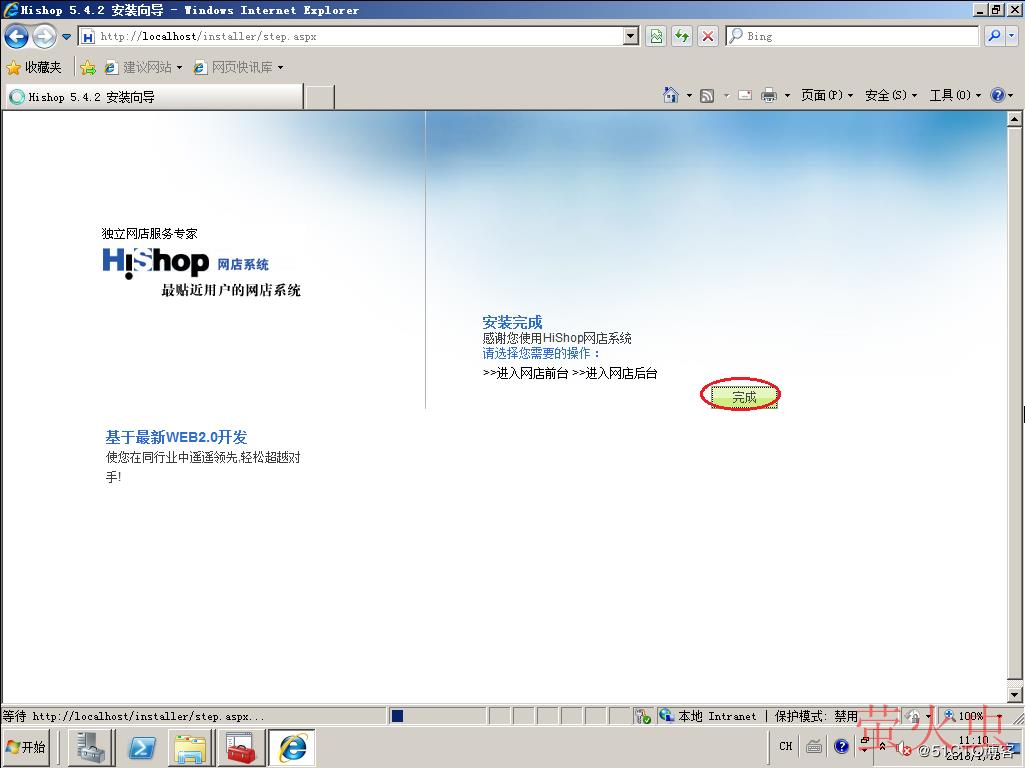Select the Hishop 5.4.2 安装向导 tab

(150, 97)
